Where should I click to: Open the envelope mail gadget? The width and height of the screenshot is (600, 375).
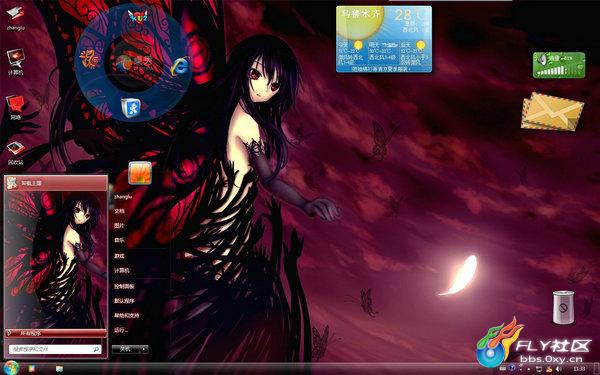(x=552, y=111)
